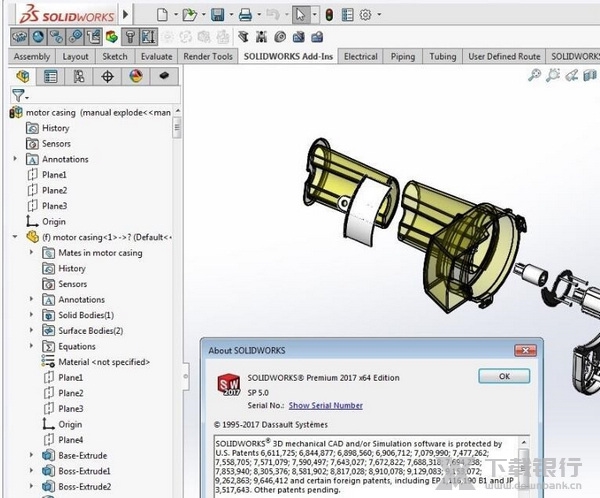
Task: Expand the SOLIDWORKS menu flyout arrow
Action: pos(126,15)
